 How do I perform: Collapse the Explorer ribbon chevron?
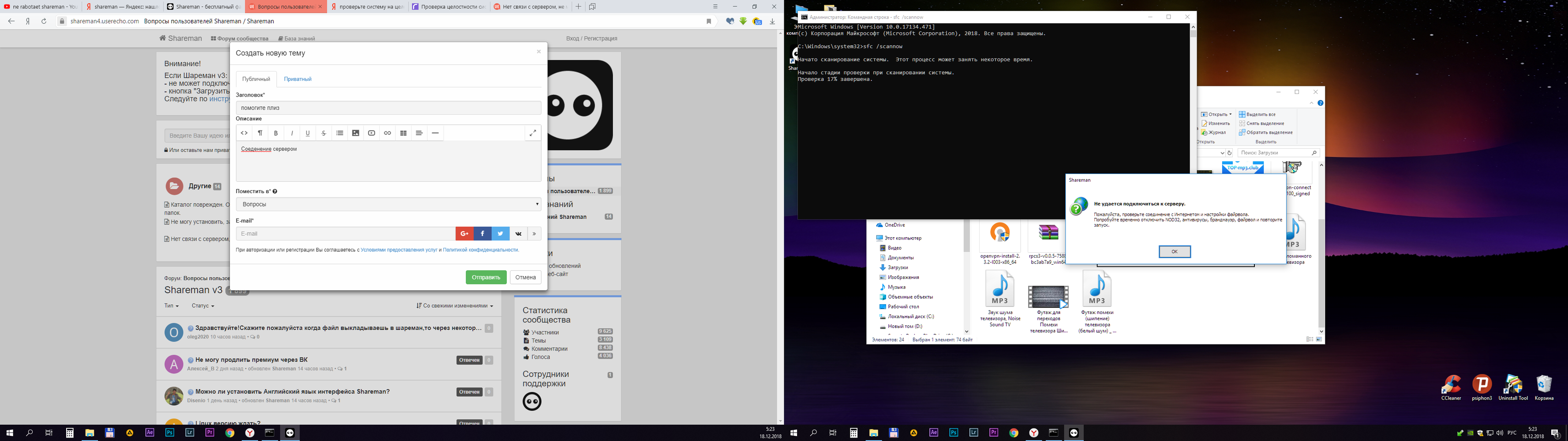tap(1311, 103)
